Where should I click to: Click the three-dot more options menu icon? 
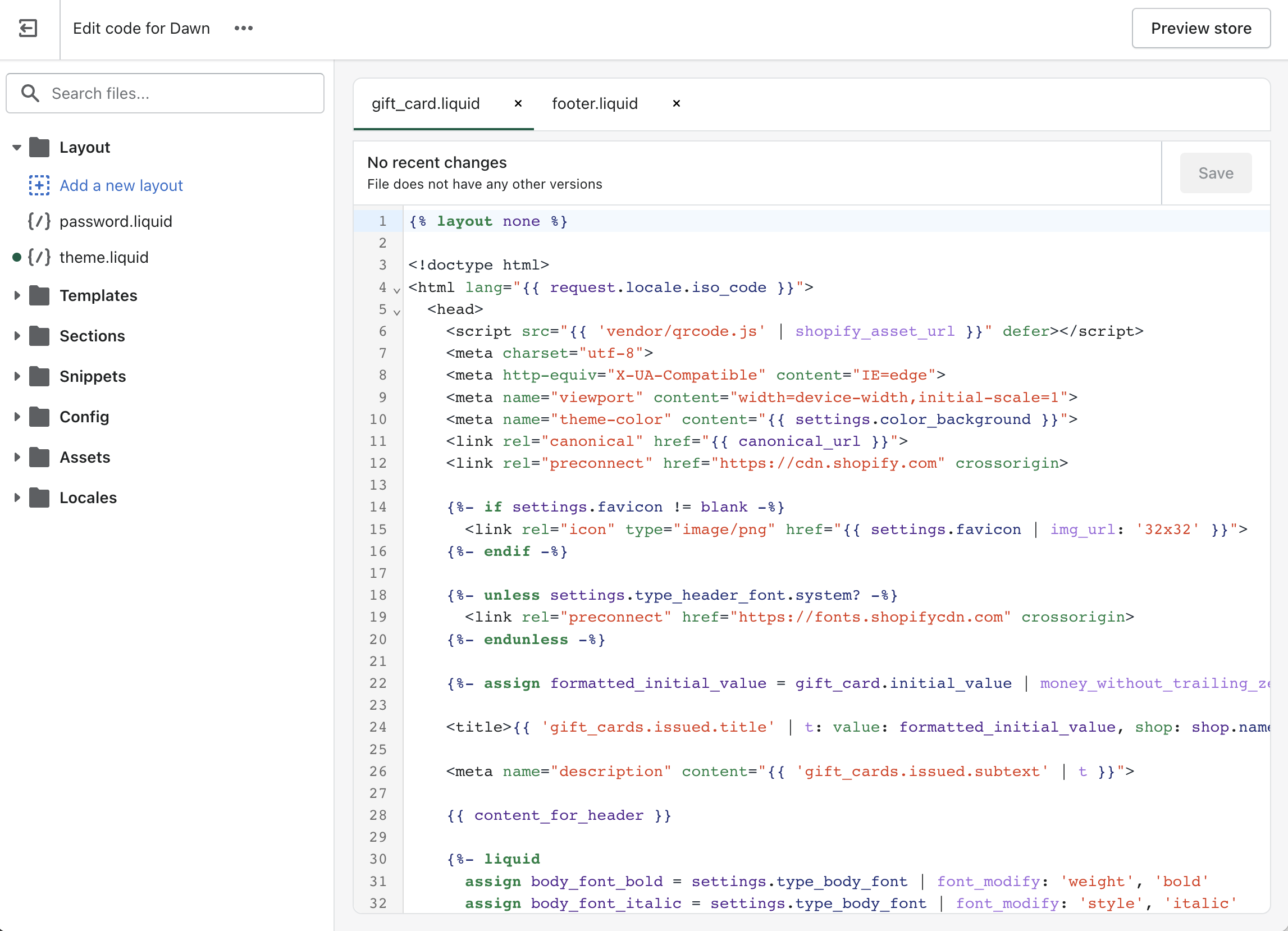tap(244, 28)
